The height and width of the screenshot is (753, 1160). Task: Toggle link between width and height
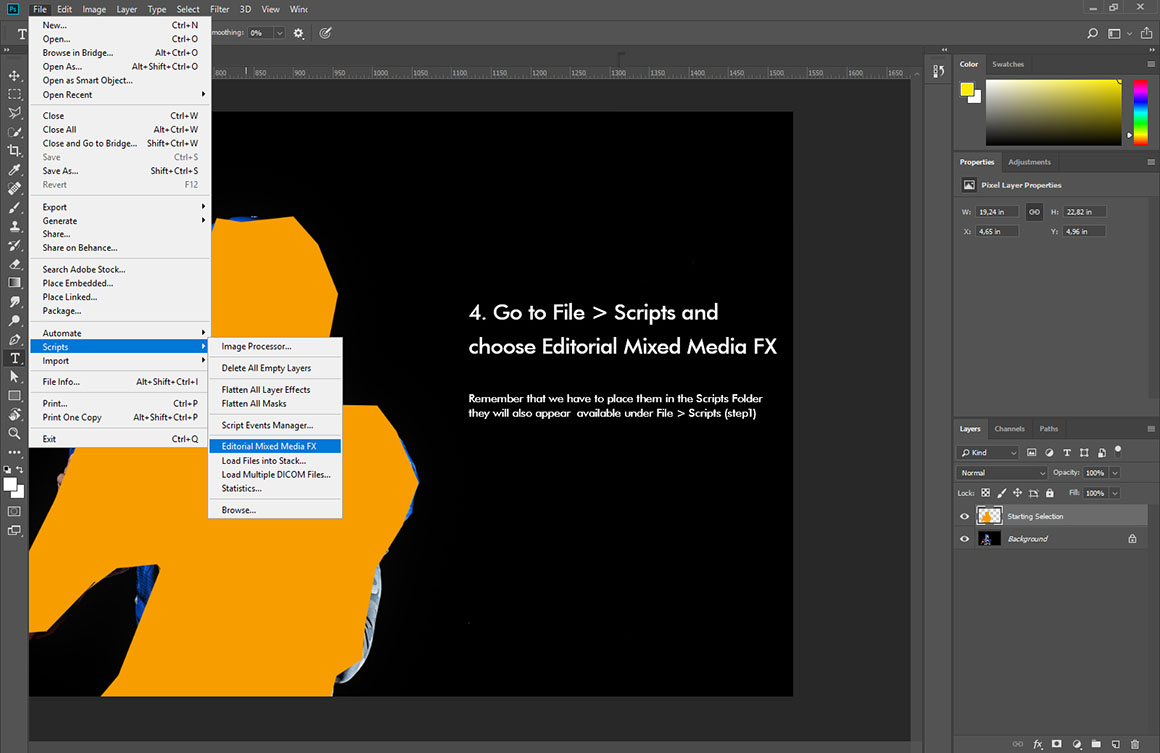pos(1034,212)
